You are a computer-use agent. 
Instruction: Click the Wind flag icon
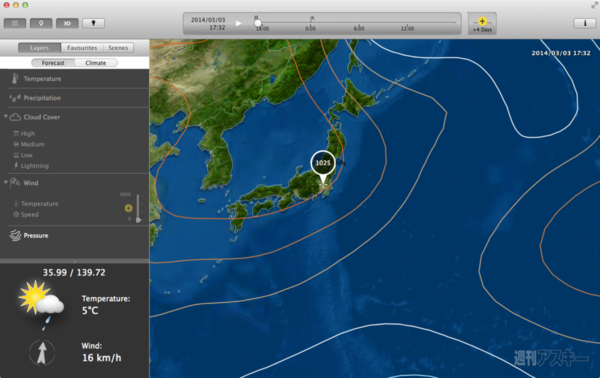pos(15,182)
